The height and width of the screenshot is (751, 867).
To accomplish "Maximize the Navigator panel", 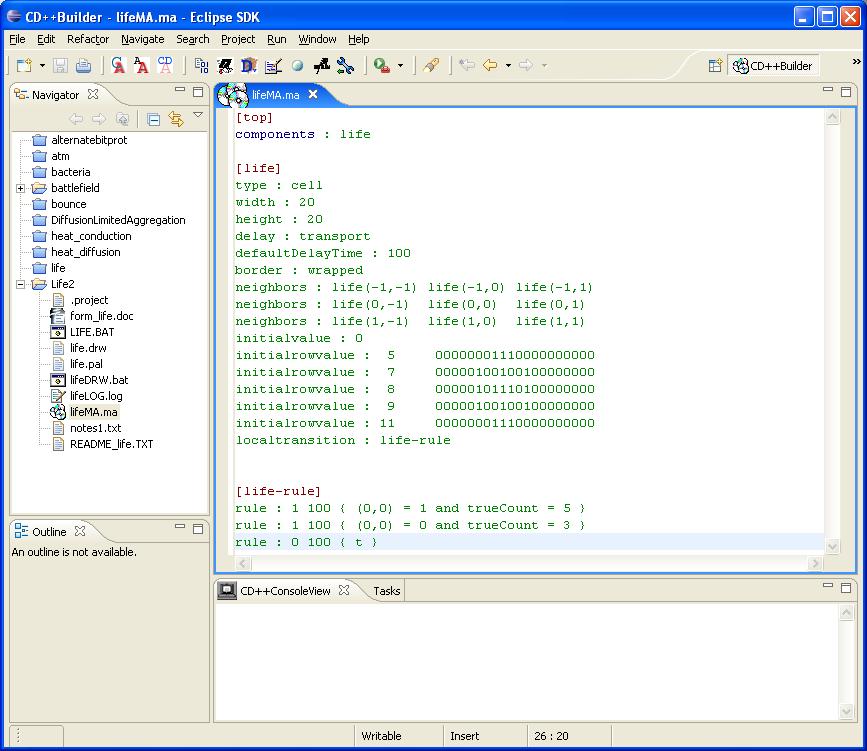I will pyautogui.click(x=198, y=92).
